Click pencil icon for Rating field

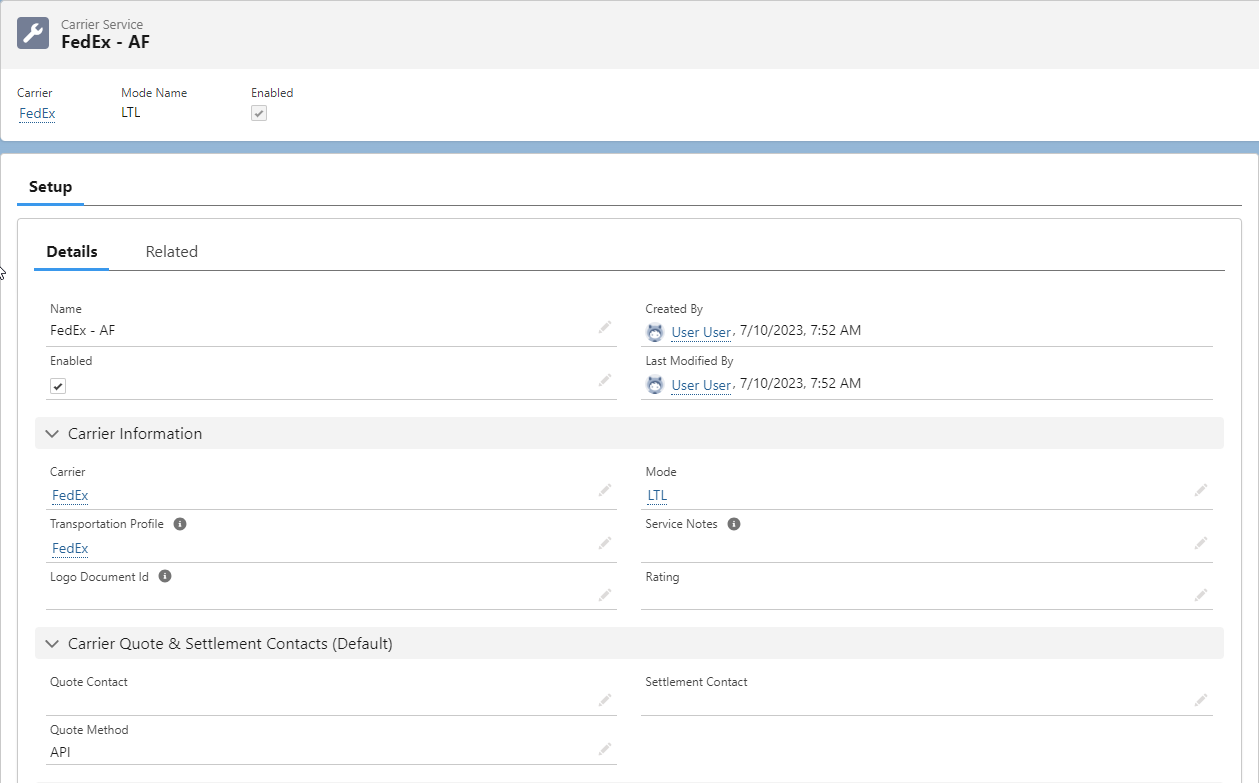tap(1201, 595)
